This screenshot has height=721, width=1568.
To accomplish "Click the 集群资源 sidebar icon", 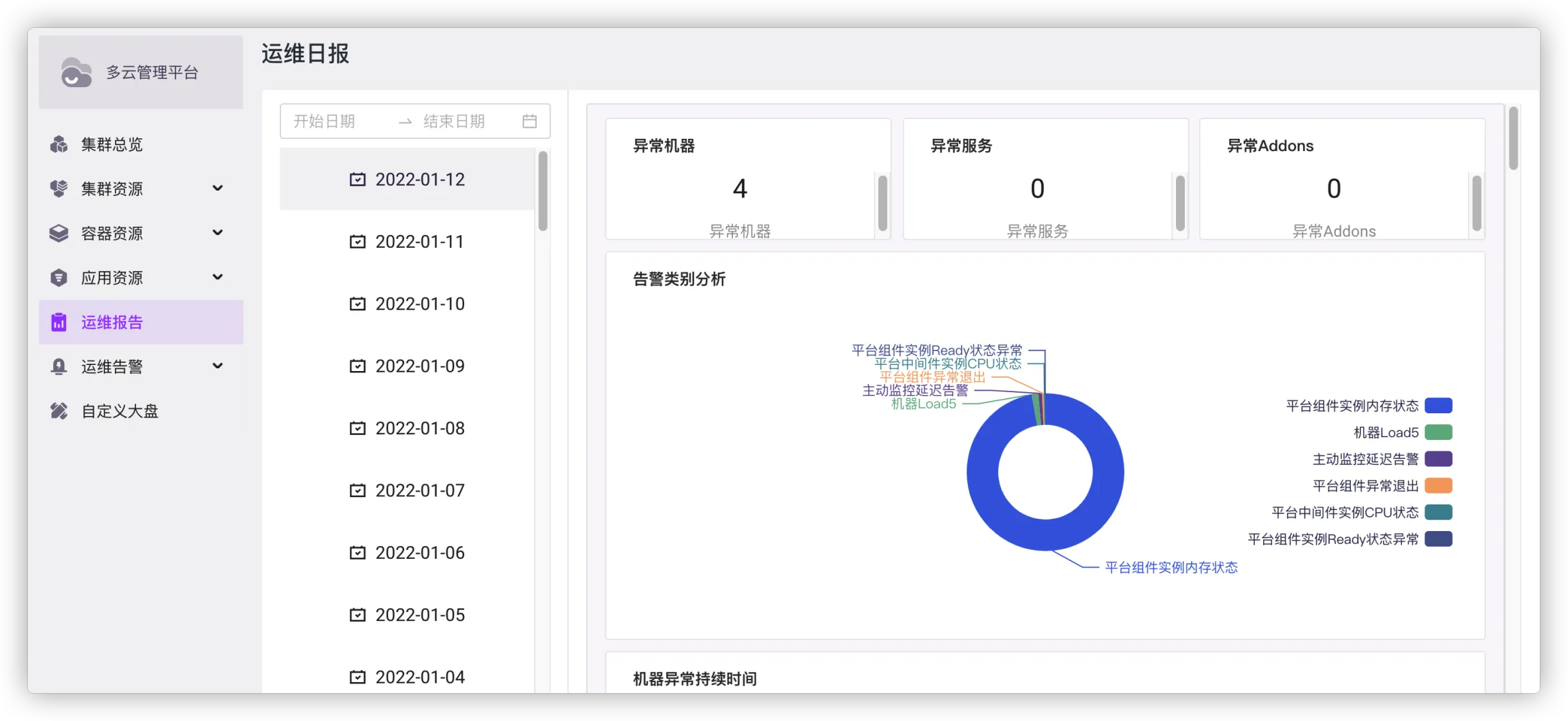I will (x=59, y=189).
